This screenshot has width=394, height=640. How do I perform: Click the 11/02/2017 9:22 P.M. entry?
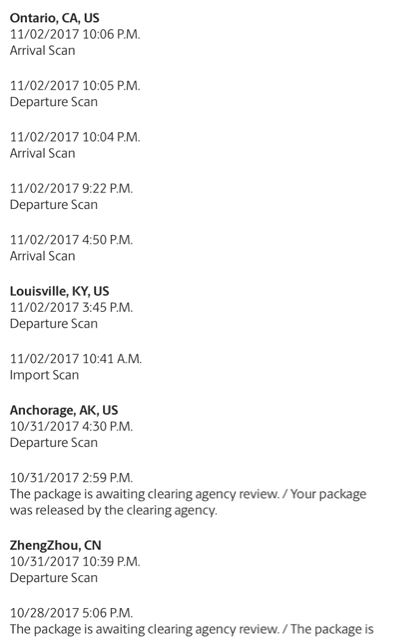(x=71, y=189)
